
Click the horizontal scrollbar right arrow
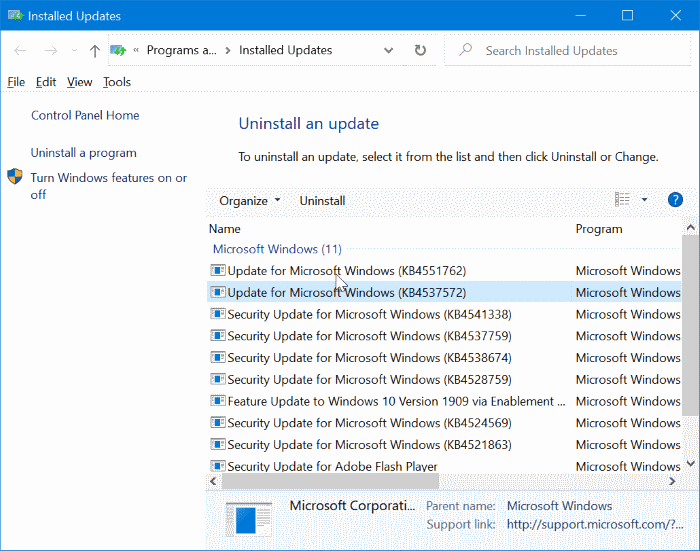(672, 481)
